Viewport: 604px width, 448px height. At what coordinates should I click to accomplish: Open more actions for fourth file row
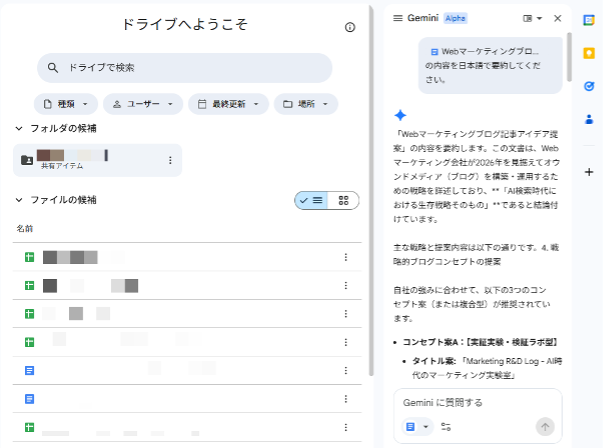[346, 342]
